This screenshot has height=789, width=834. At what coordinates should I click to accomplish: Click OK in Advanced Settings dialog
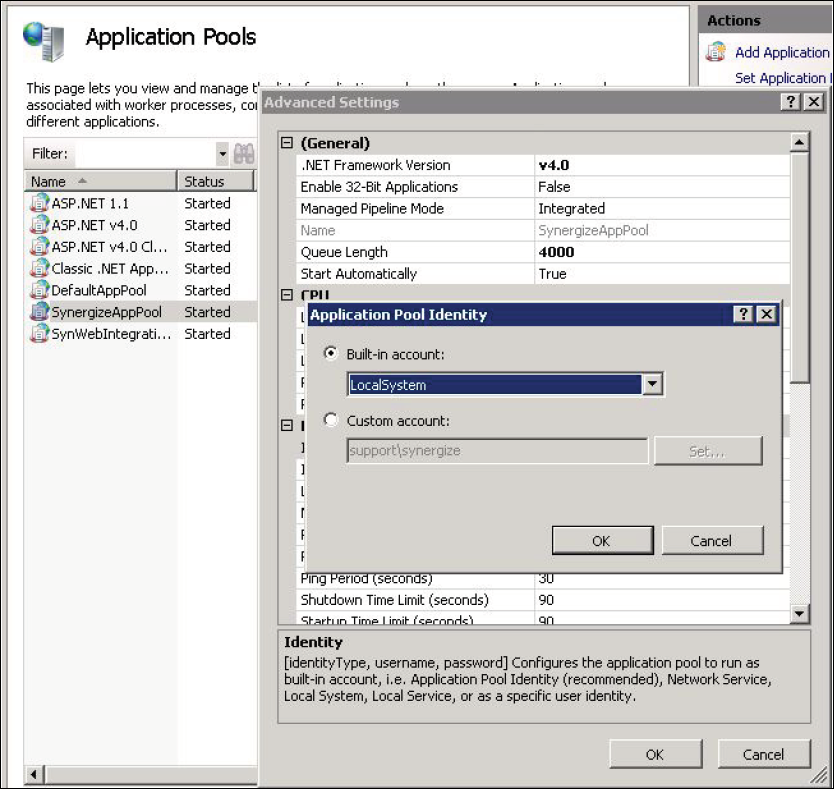tap(655, 754)
